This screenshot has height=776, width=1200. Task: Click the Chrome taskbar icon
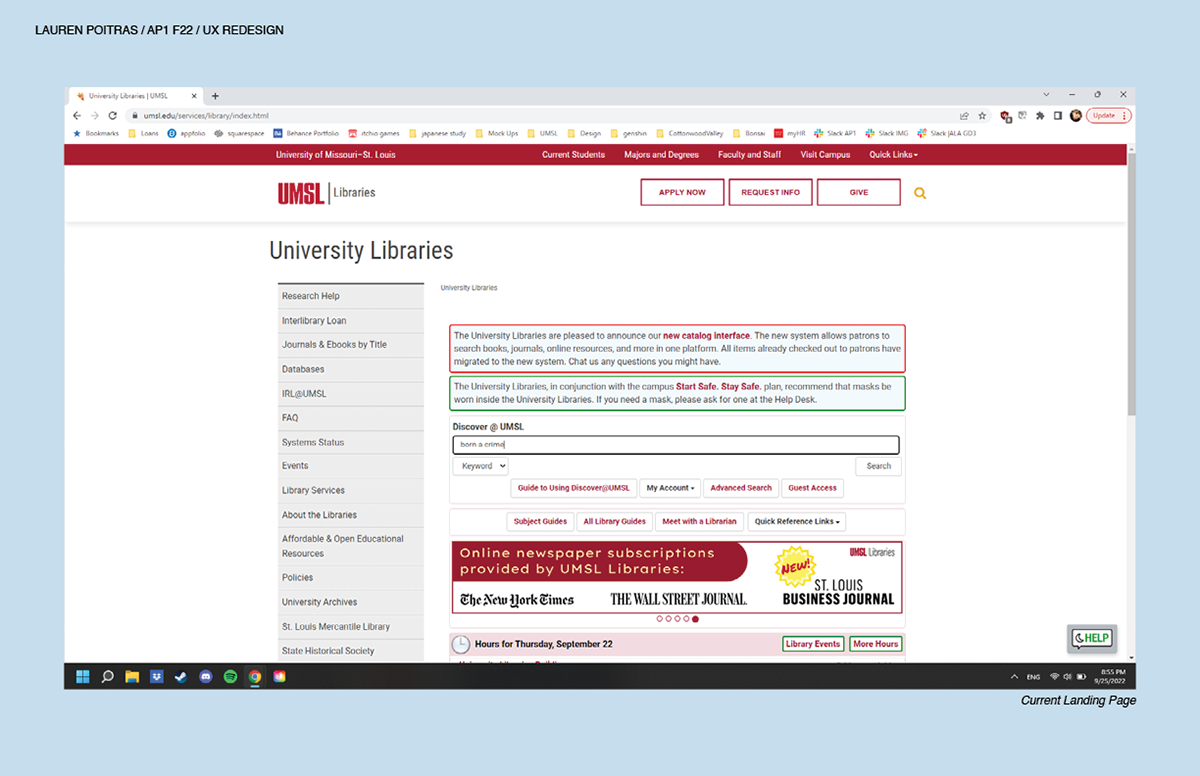(255, 676)
